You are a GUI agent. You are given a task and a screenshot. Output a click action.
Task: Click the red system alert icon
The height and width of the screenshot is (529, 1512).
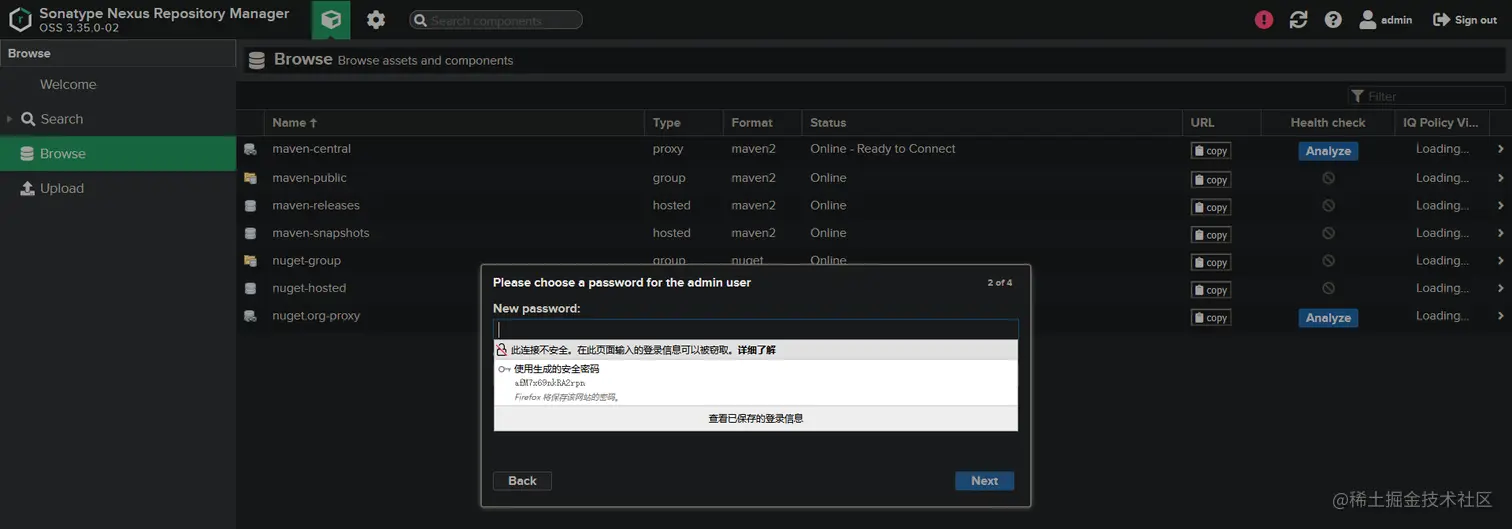1264,20
